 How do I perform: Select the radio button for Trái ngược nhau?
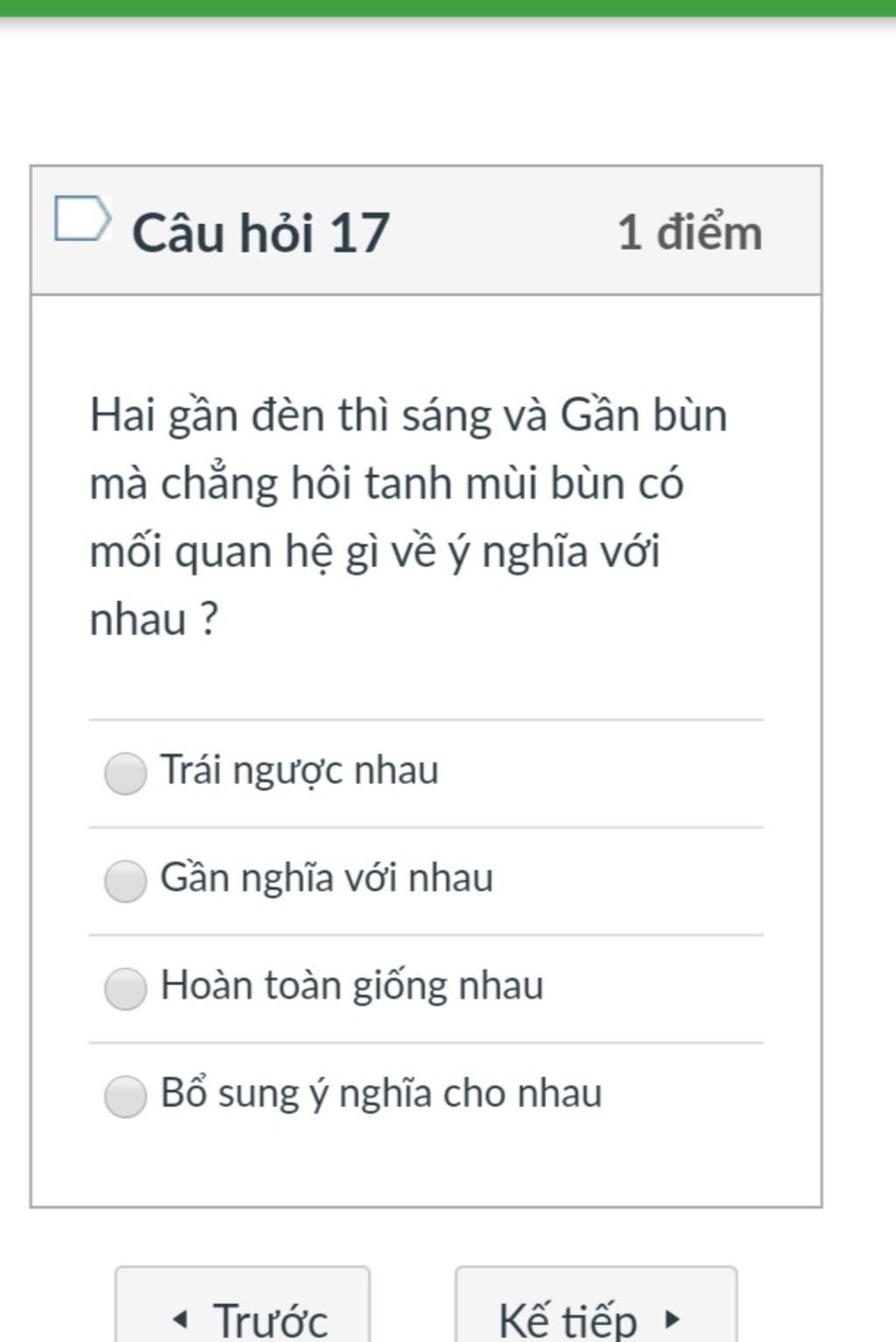click(x=125, y=773)
